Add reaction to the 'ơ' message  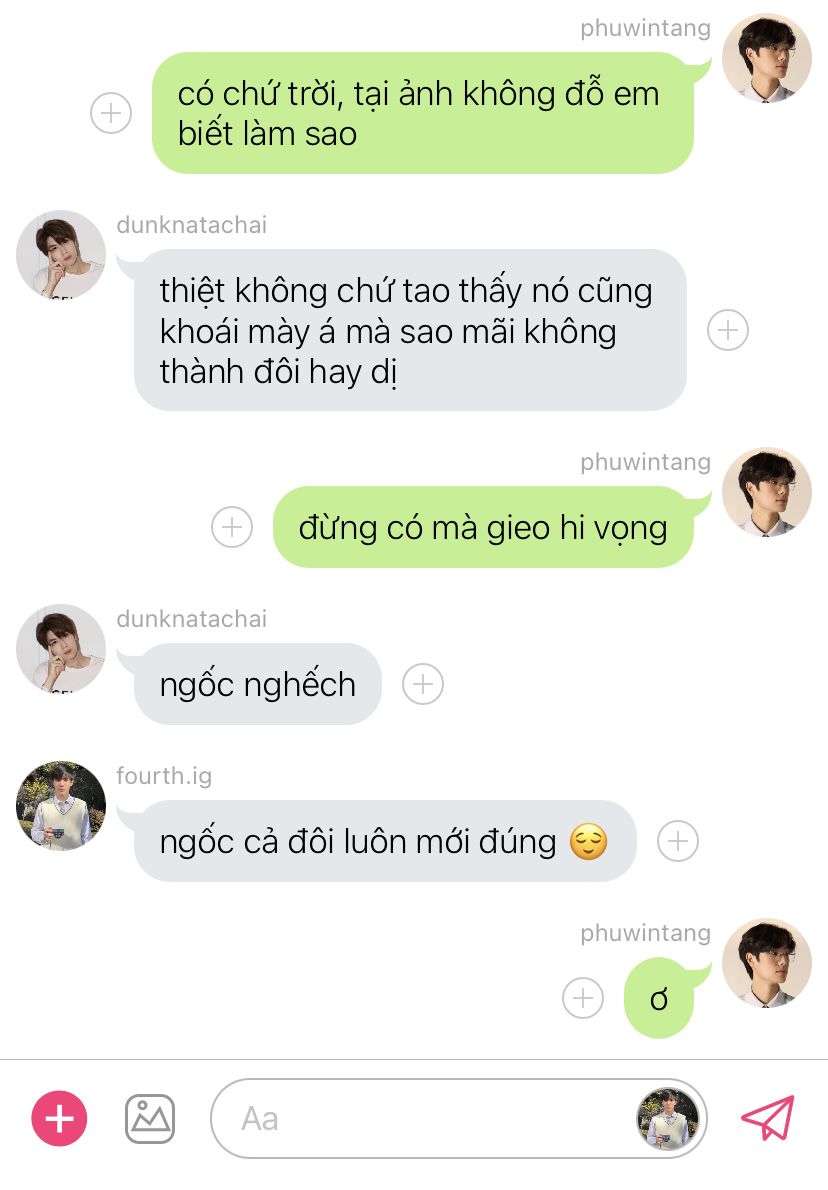tap(583, 997)
